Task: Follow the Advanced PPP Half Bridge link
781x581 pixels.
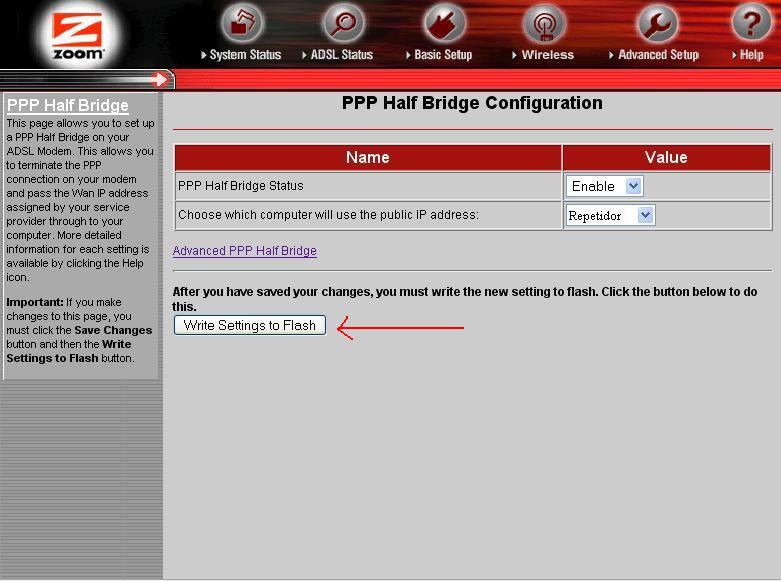Action: click(245, 251)
